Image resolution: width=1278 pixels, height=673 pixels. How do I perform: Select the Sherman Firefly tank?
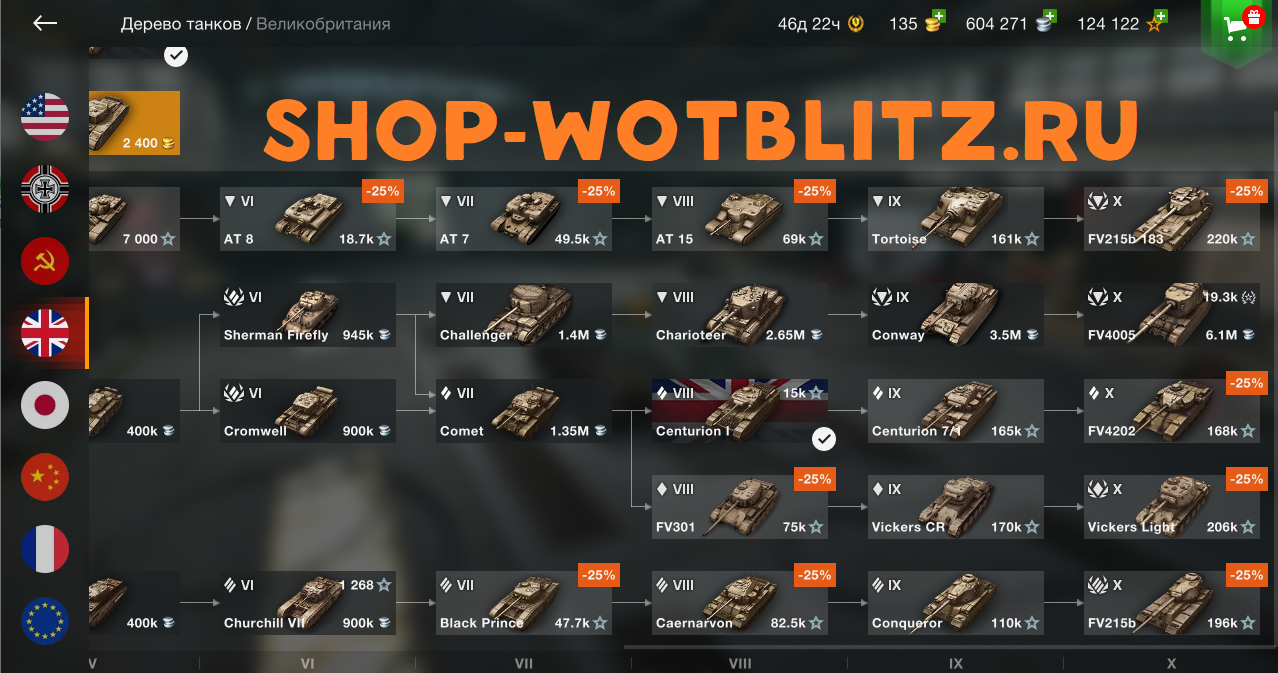click(x=308, y=315)
